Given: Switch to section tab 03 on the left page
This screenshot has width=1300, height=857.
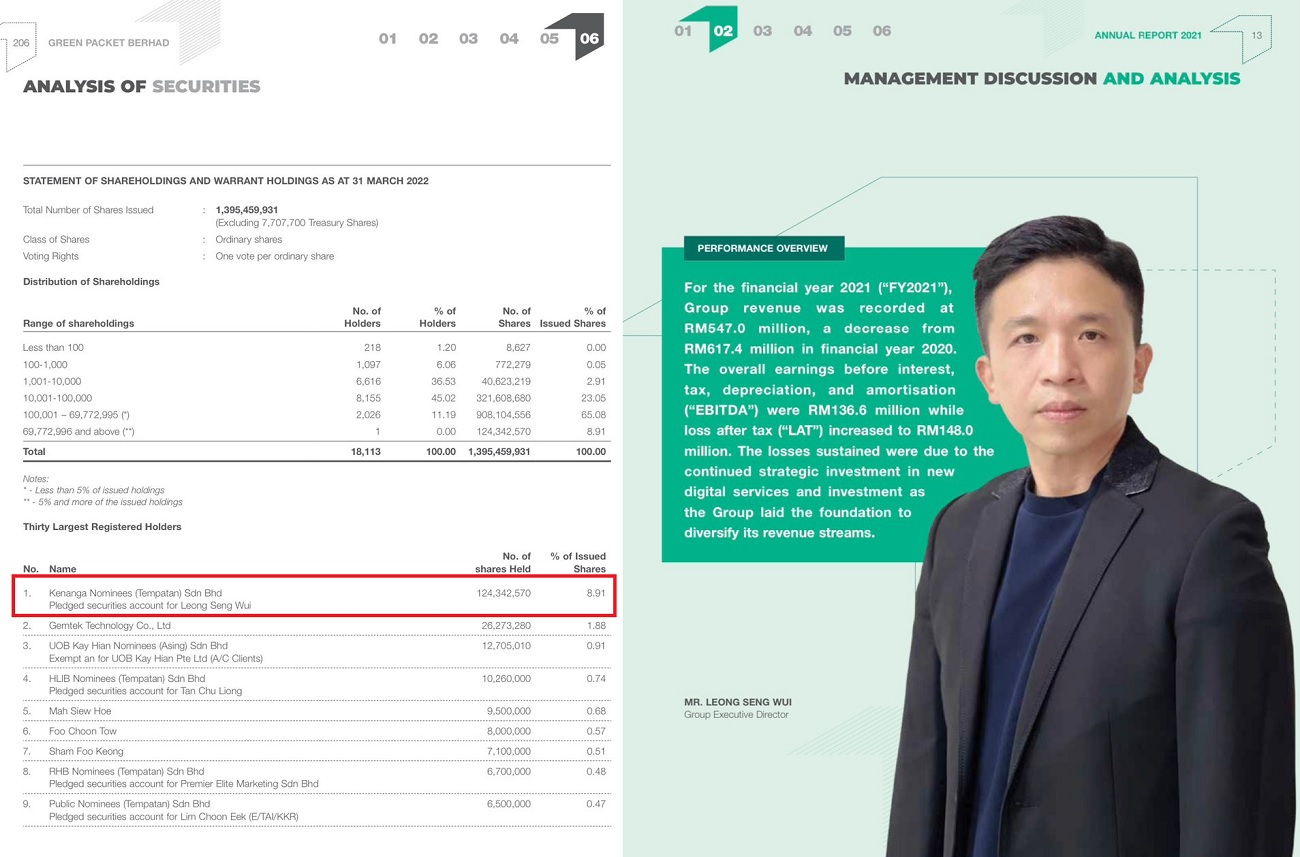Looking at the screenshot, I should tap(467, 38).
